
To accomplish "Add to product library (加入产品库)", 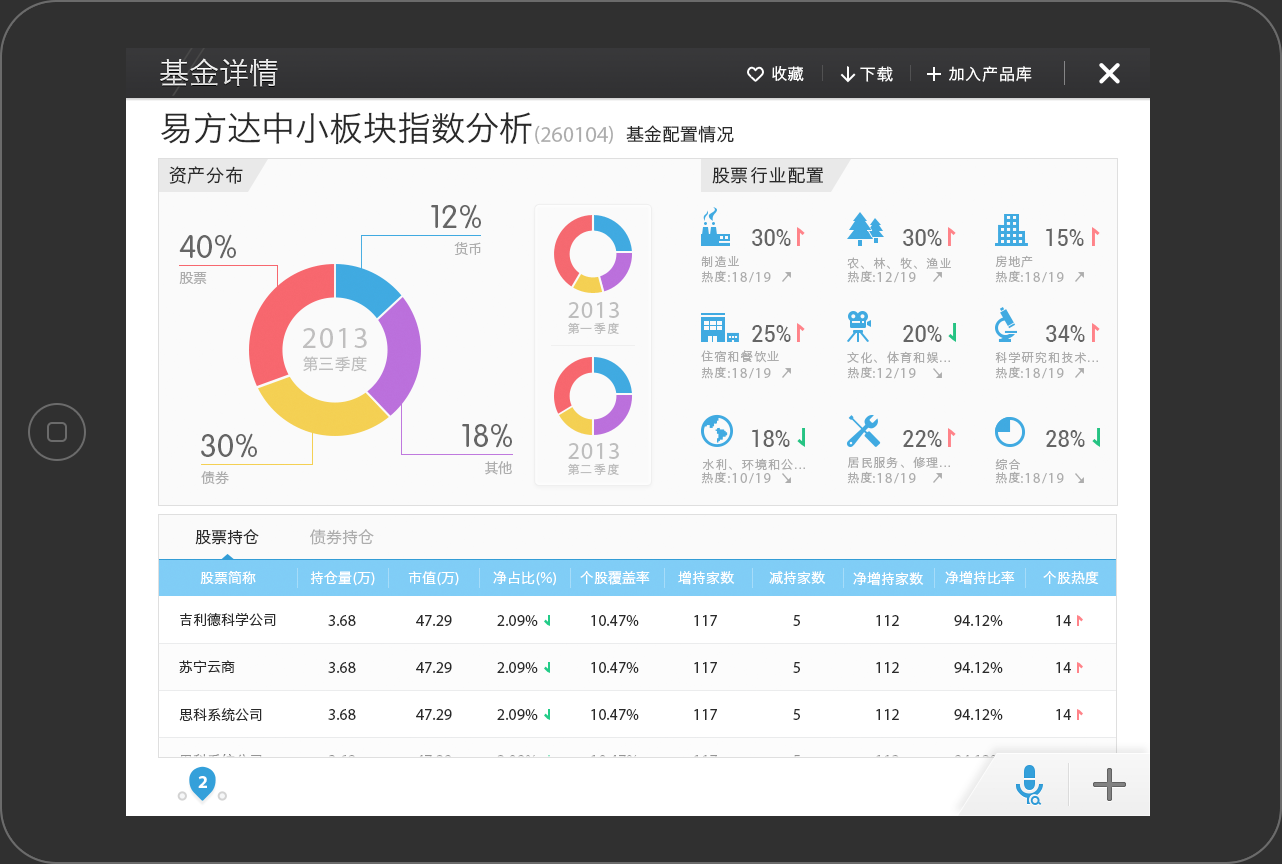I will 979,74.
